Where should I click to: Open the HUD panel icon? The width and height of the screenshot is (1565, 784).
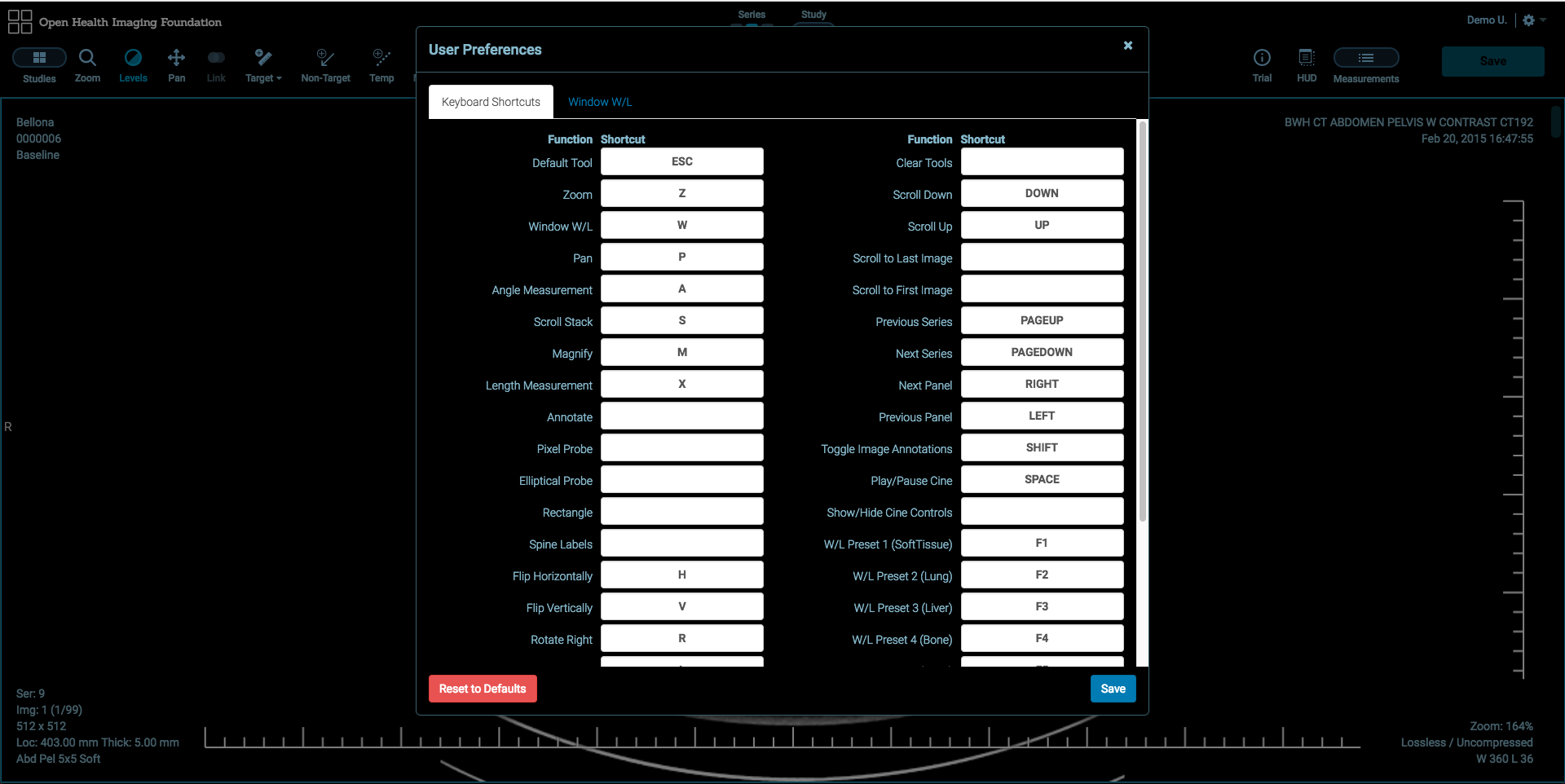point(1306,58)
